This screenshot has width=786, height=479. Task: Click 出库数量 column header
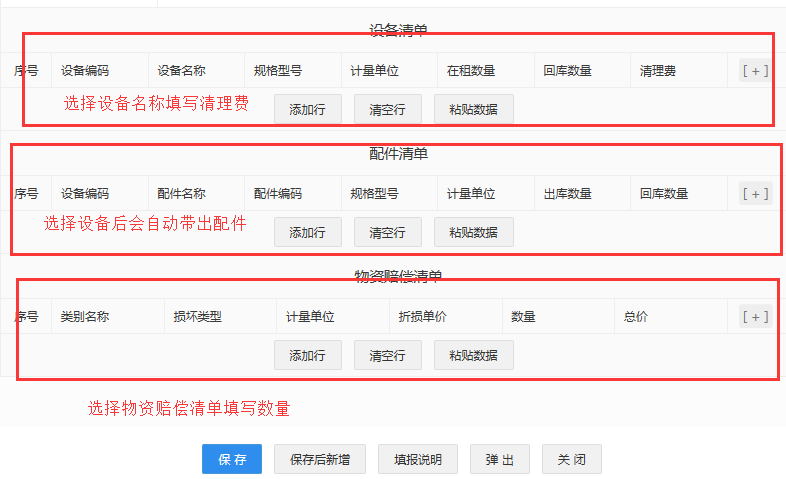click(567, 193)
